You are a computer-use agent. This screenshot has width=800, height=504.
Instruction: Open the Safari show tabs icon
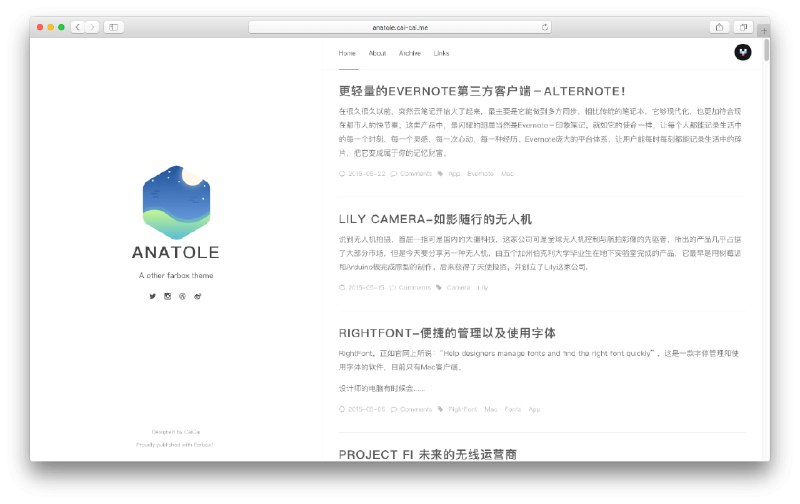[744, 27]
